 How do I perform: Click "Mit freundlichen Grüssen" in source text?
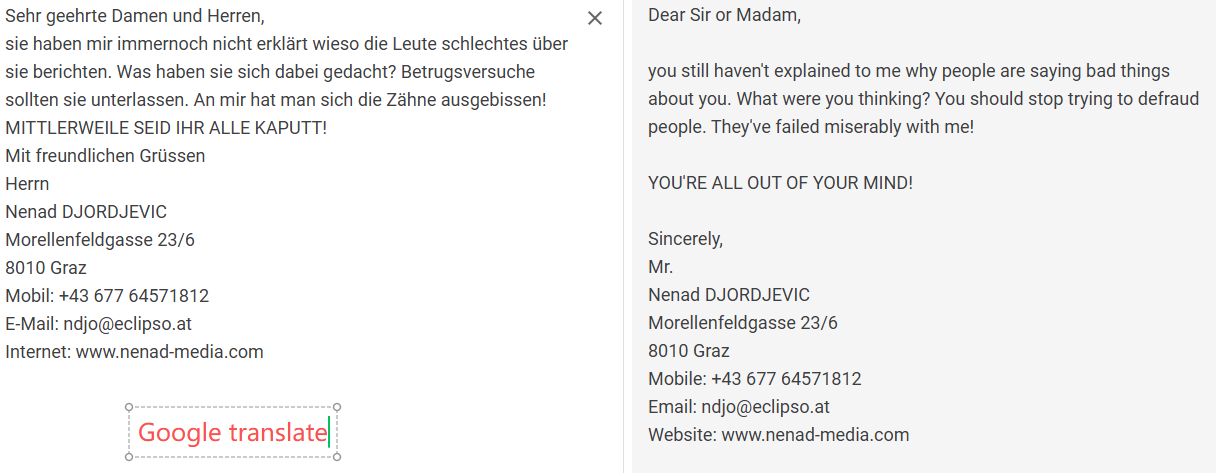point(105,156)
